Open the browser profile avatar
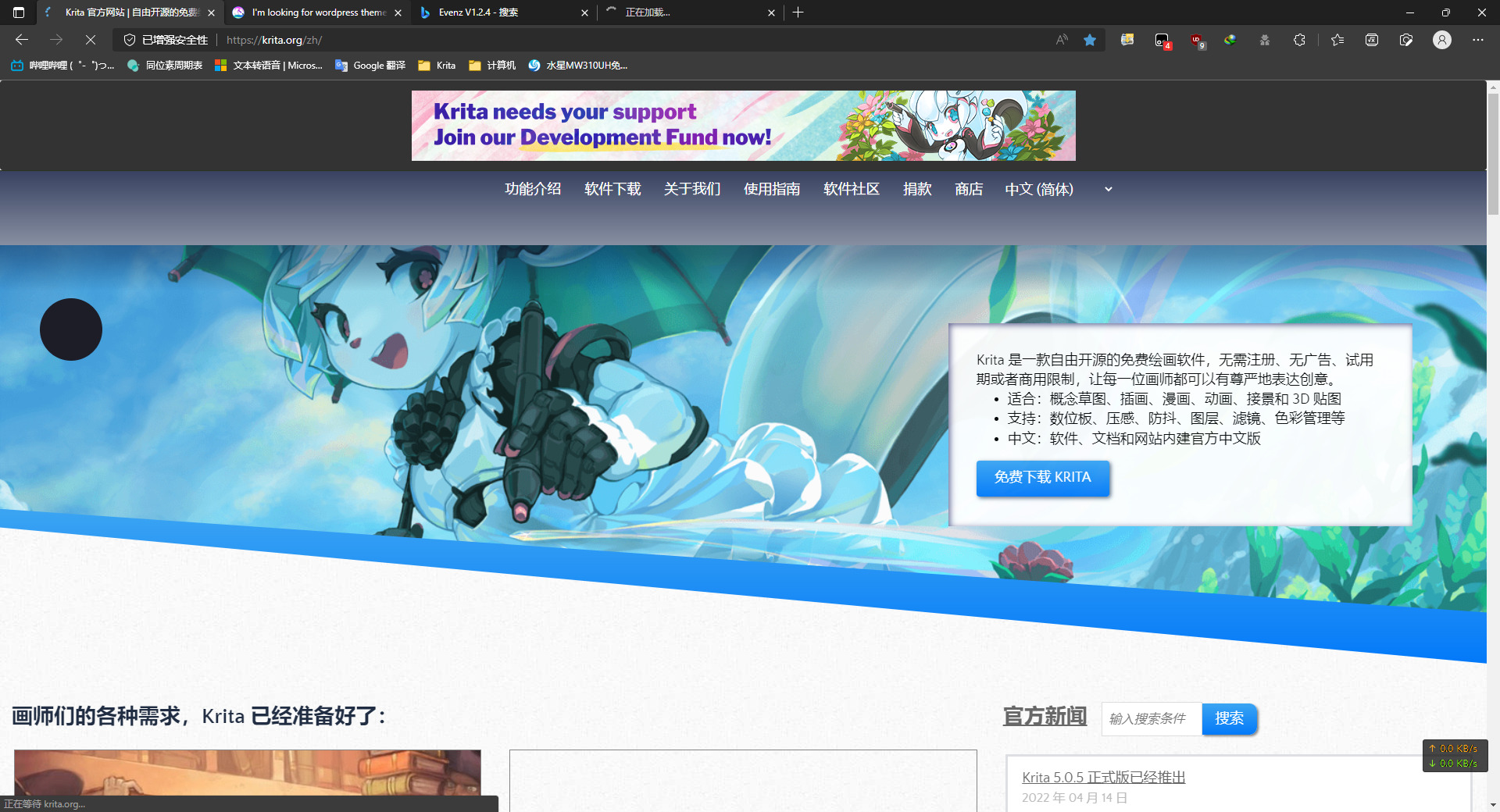Viewport: 1500px width, 812px height. [x=1442, y=40]
